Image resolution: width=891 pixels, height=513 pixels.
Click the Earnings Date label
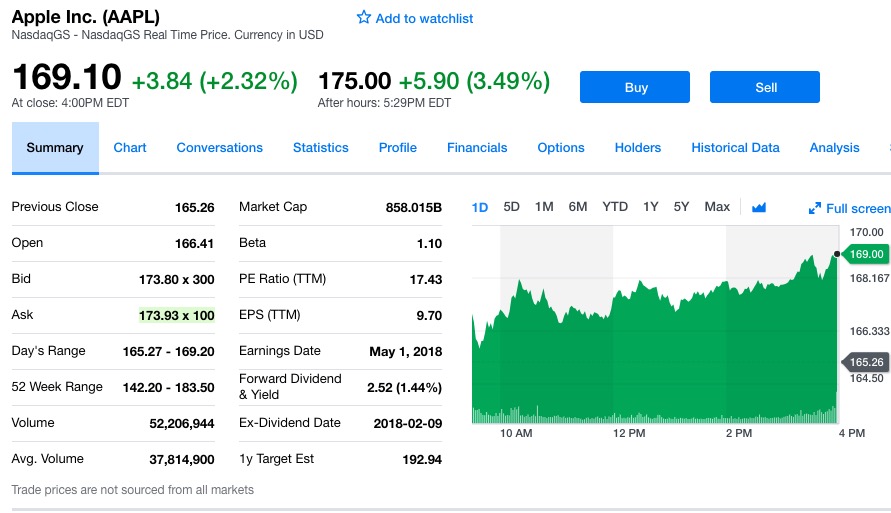click(x=280, y=351)
